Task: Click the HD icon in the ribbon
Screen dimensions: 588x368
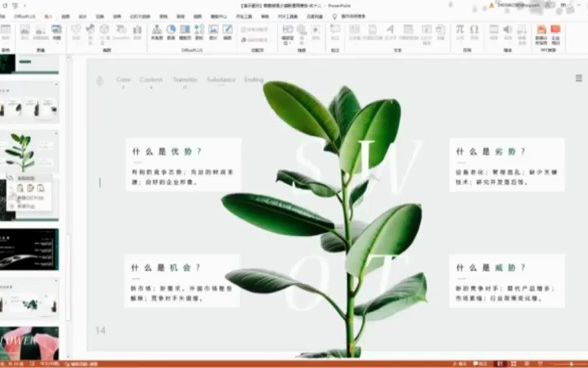Action: (x=288, y=29)
